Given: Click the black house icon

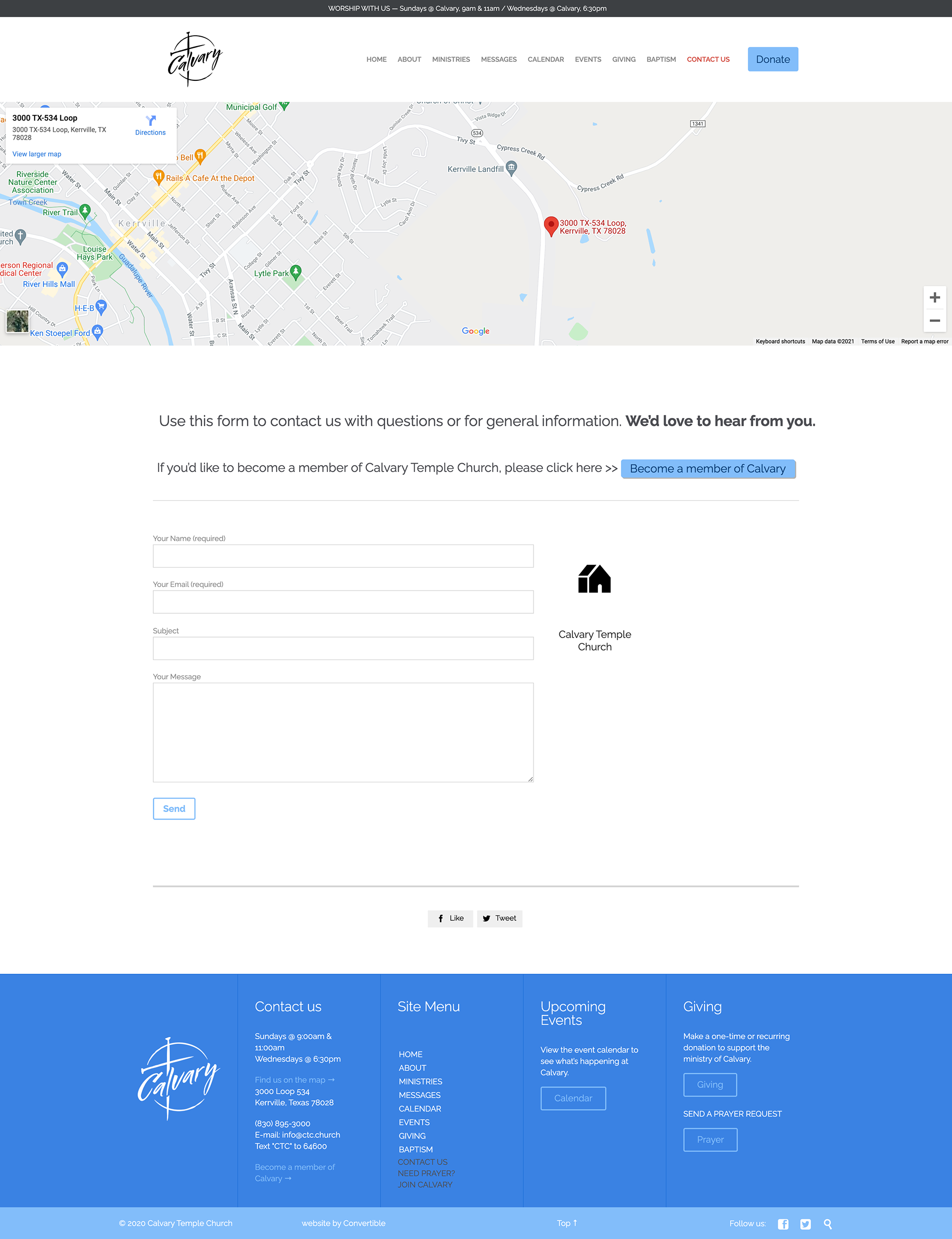Looking at the screenshot, I should click(x=594, y=579).
